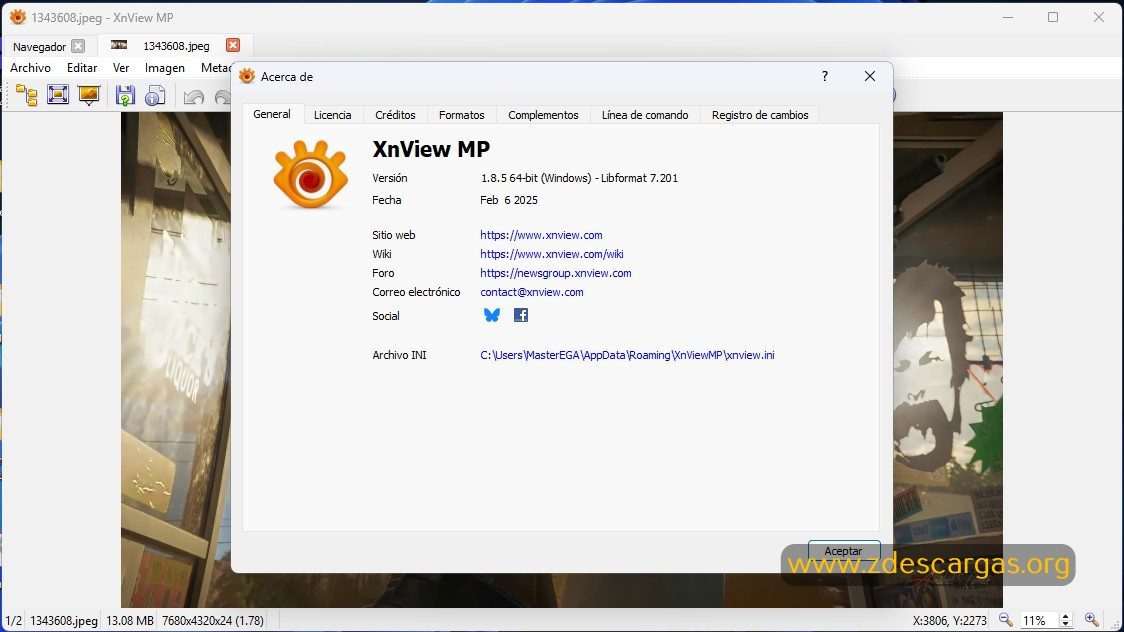Close the Acerca de dialog

click(870, 76)
